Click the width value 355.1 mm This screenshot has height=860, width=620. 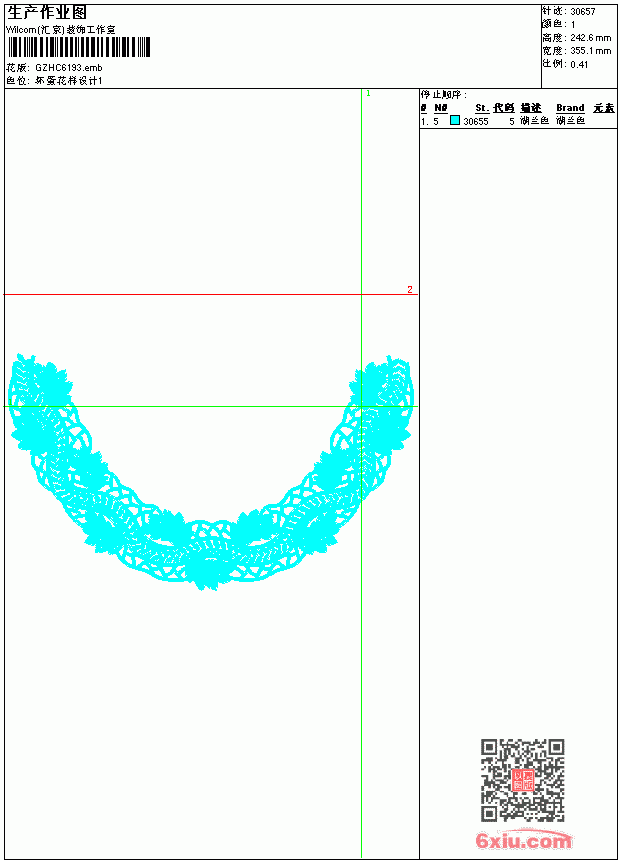click(x=590, y=51)
